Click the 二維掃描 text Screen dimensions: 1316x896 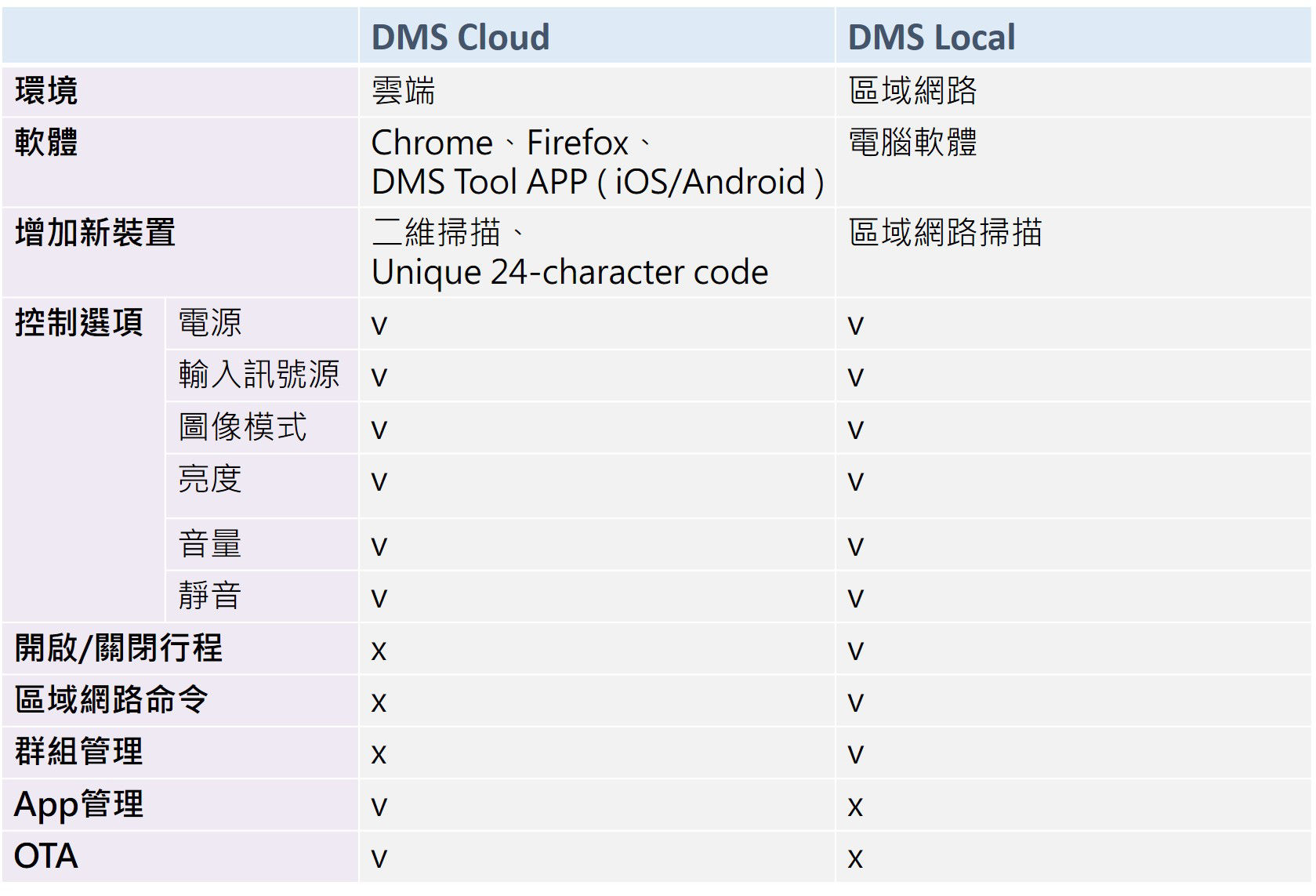click(x=448, y=233)
